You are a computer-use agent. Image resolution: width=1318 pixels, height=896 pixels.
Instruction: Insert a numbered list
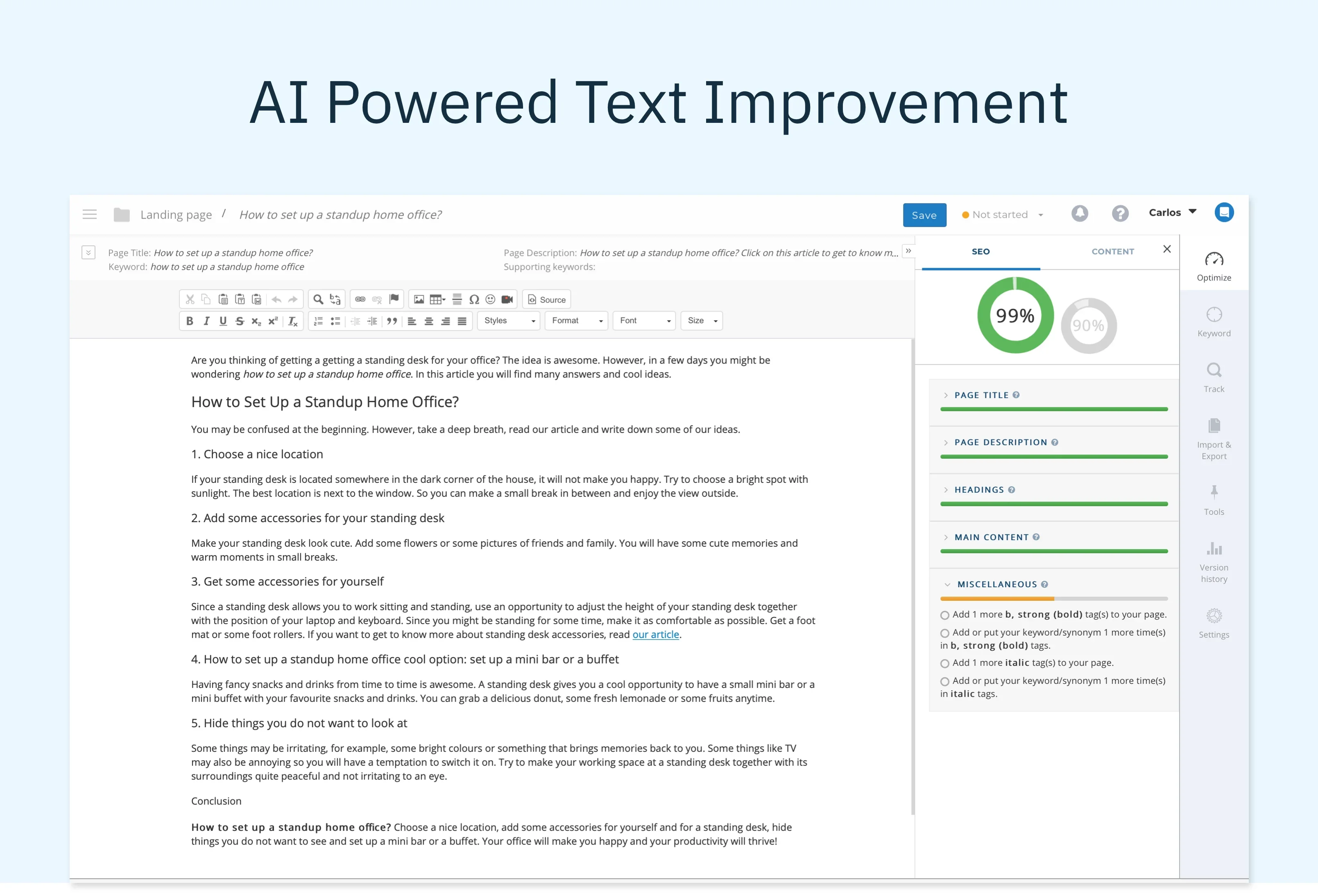pyautogui.click(x=318, y=321)
